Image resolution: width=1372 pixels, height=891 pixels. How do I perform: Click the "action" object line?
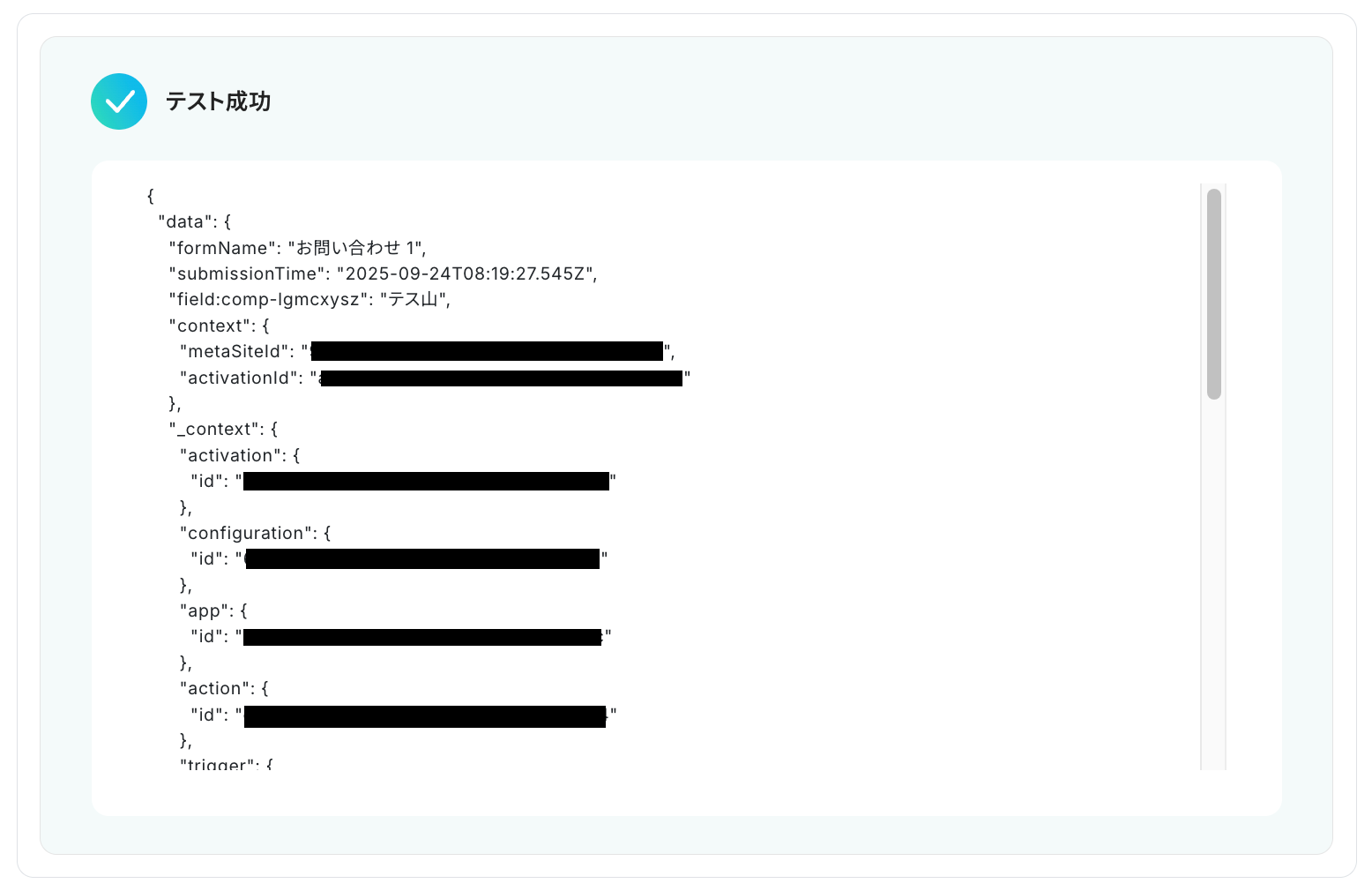tap(224, 688)
